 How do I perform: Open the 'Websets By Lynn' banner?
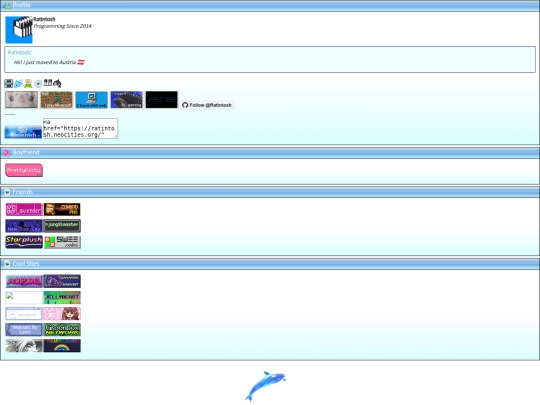(x=24, y=330)
